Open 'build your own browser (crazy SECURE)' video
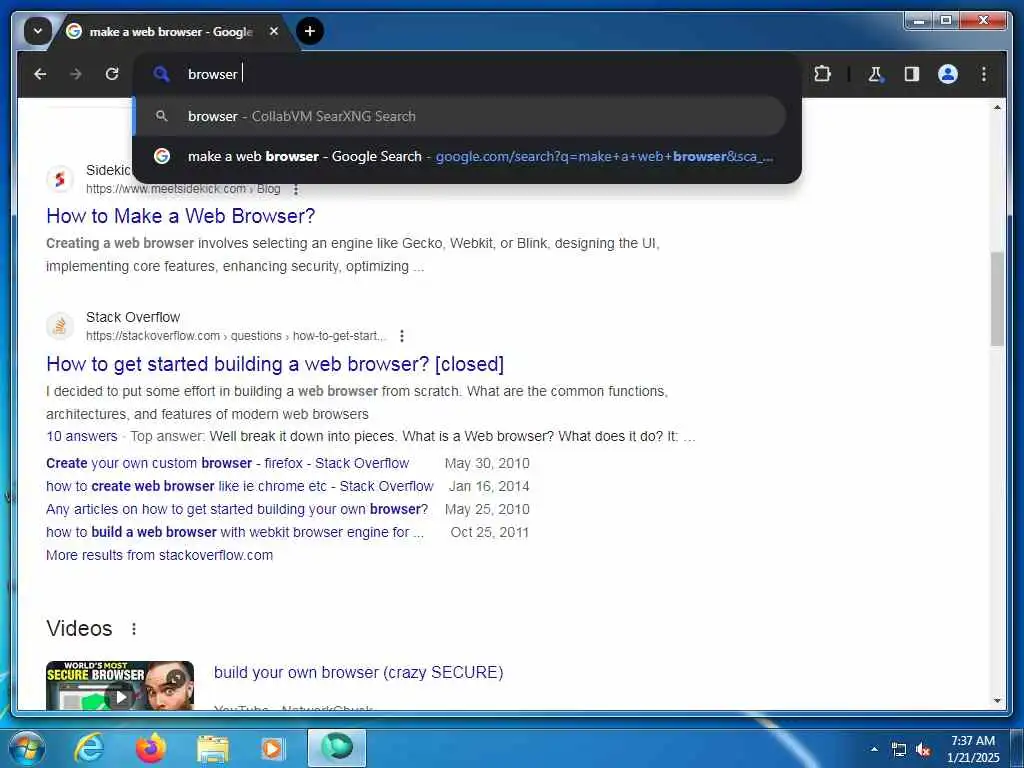Image resolution: width=1024 pixels, height=768 pixels. click(x=359, y=672)
